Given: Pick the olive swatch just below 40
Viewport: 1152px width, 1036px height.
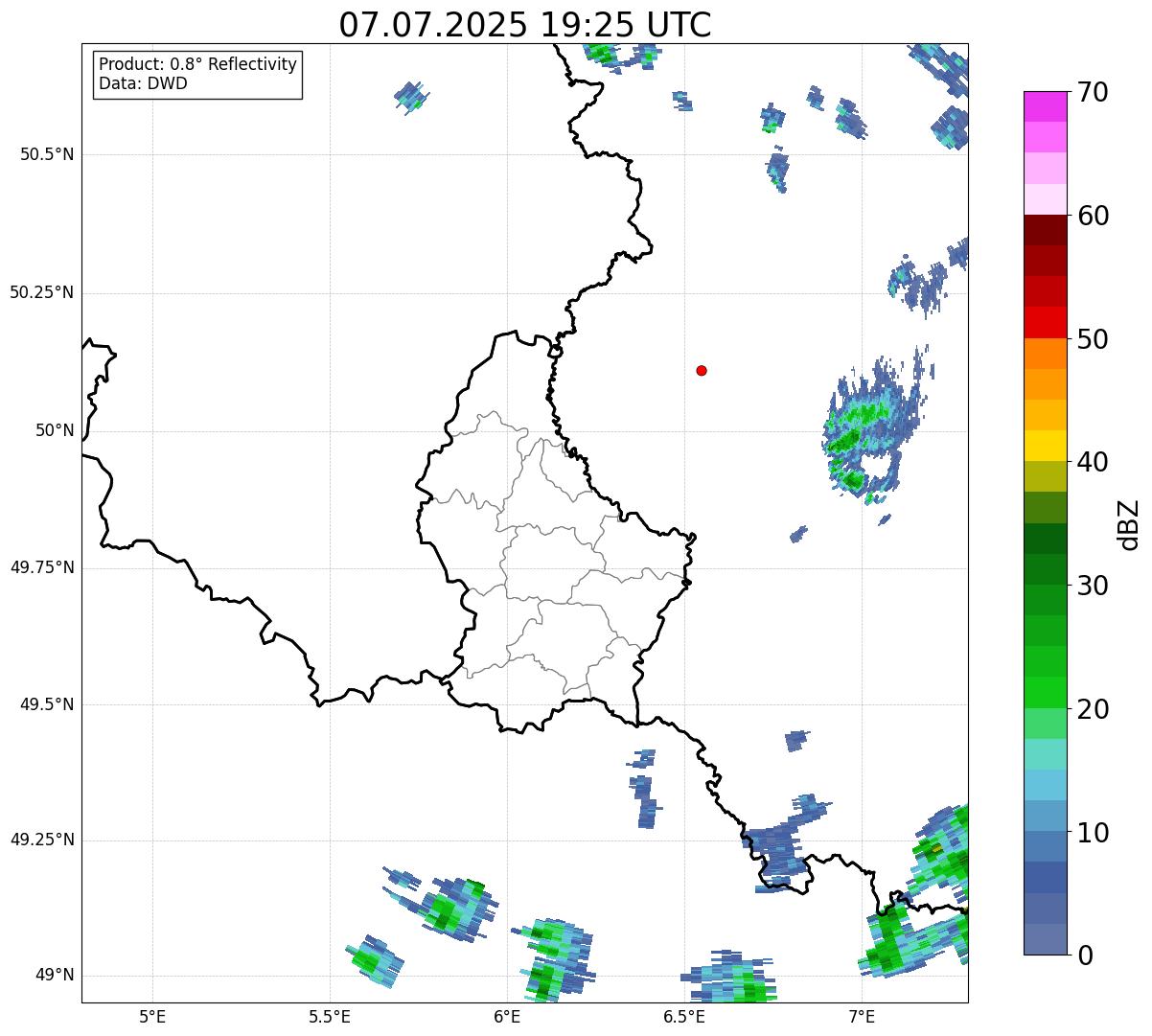Looking at the screenshot, I should click(x=1045, y=476).
